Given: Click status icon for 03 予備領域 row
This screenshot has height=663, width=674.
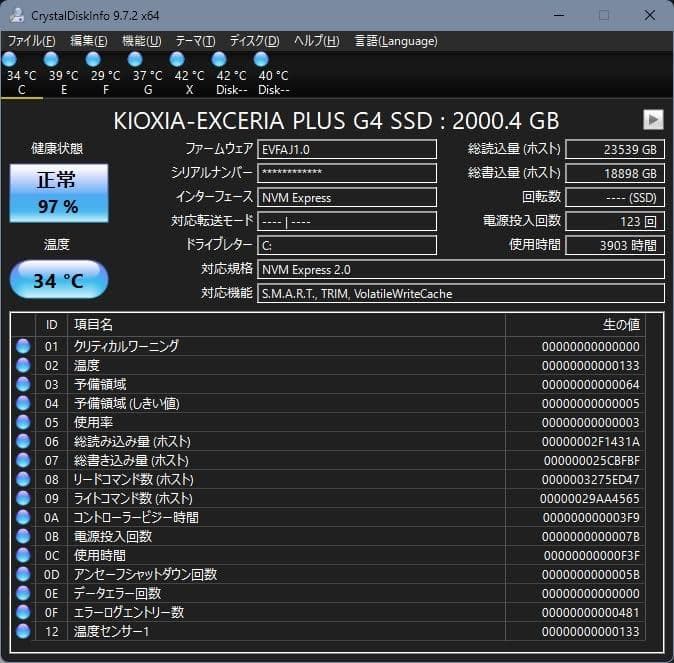Looking at the screenshot, I should click(23, 384).
